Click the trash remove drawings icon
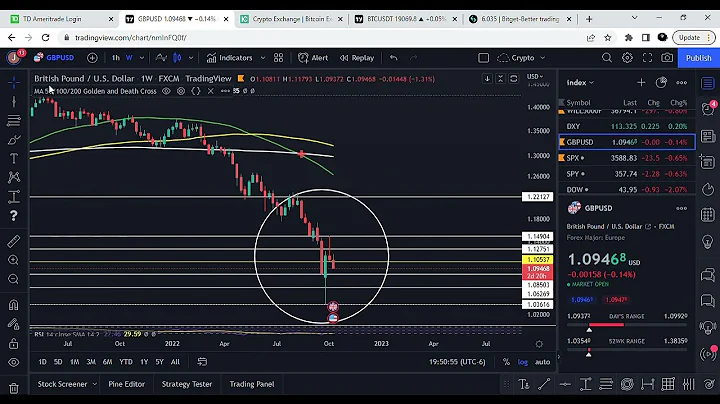720x404 pixels. coord(14,388)
